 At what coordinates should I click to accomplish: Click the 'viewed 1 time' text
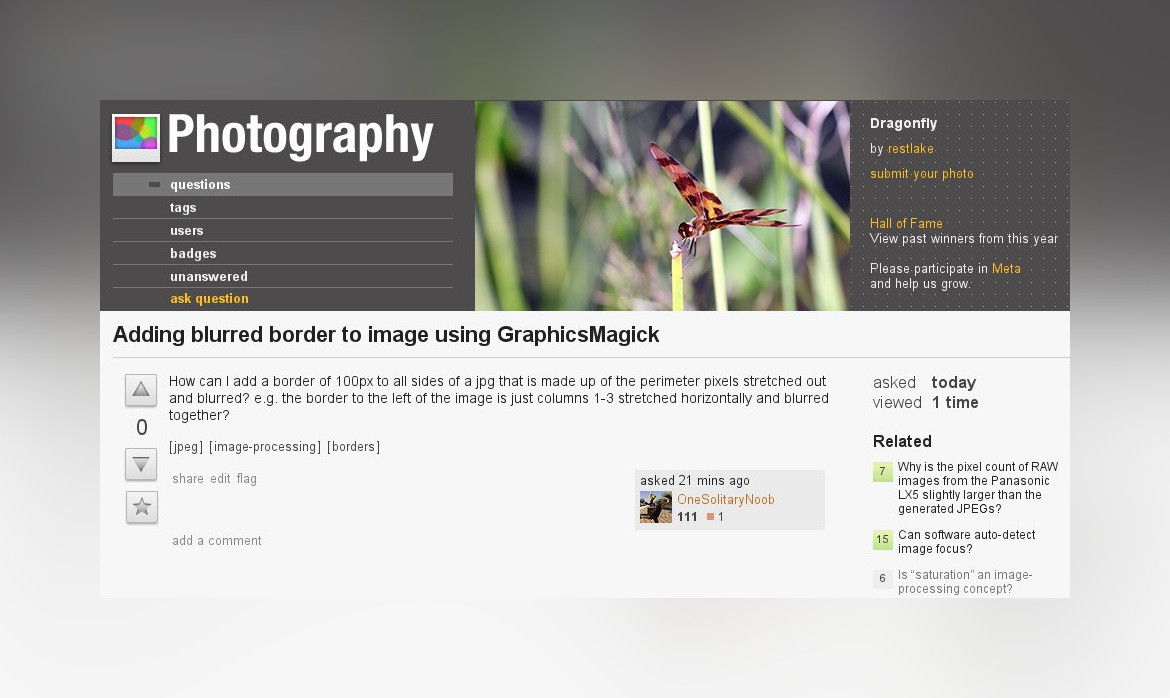(x=925, y=402)
